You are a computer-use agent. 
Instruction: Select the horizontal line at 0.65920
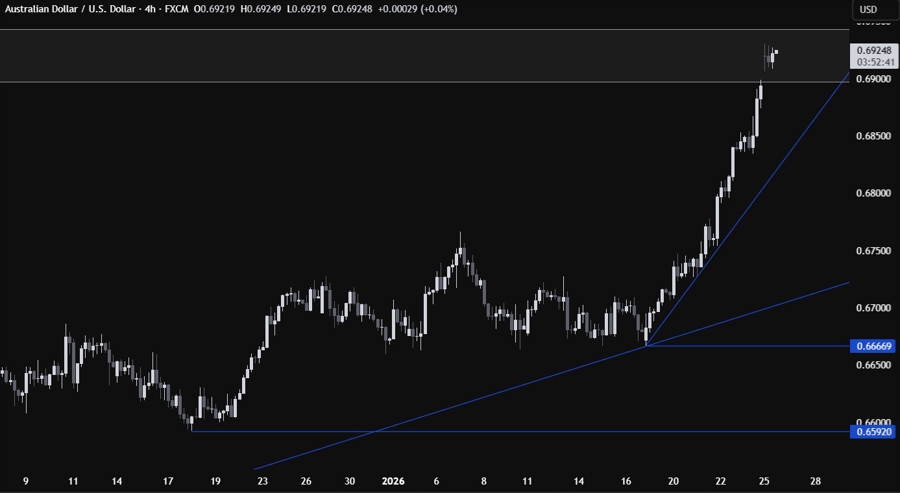point(520,431)
